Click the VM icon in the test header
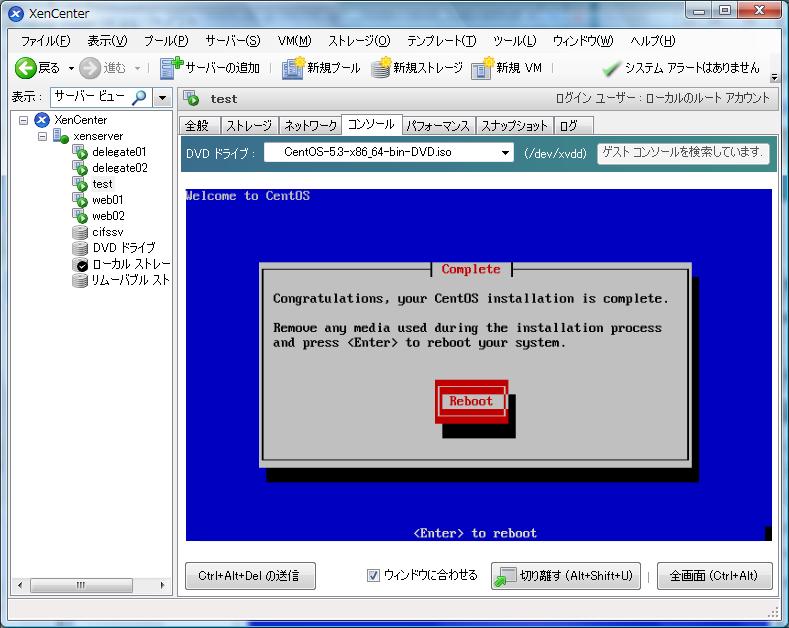 click(x=191, y=98)
